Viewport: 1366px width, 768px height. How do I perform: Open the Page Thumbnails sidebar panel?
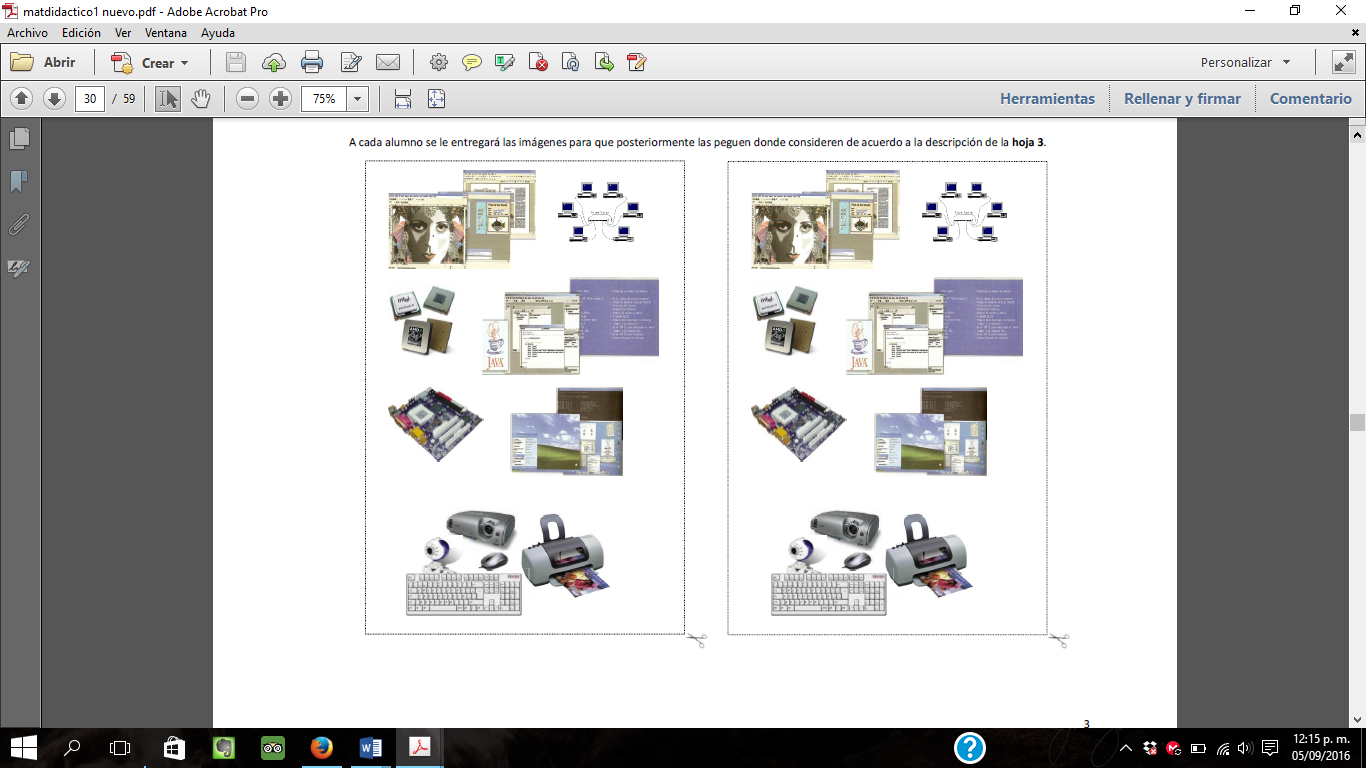(19, 139)
